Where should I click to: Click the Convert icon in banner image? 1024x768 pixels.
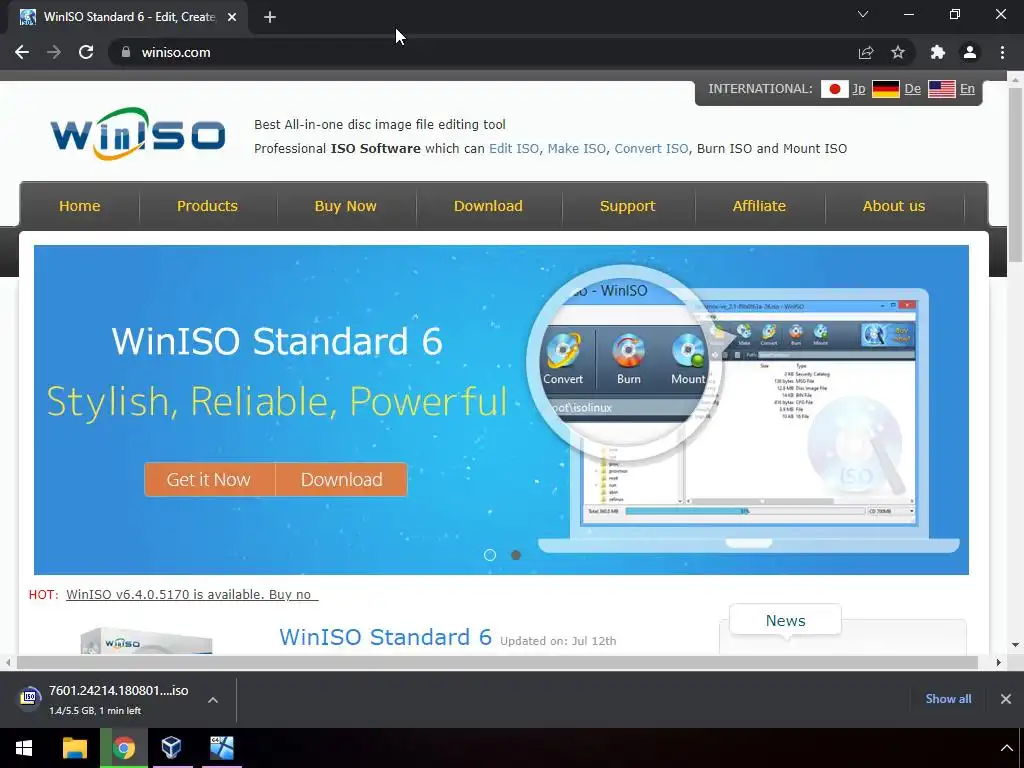(563, 359)
